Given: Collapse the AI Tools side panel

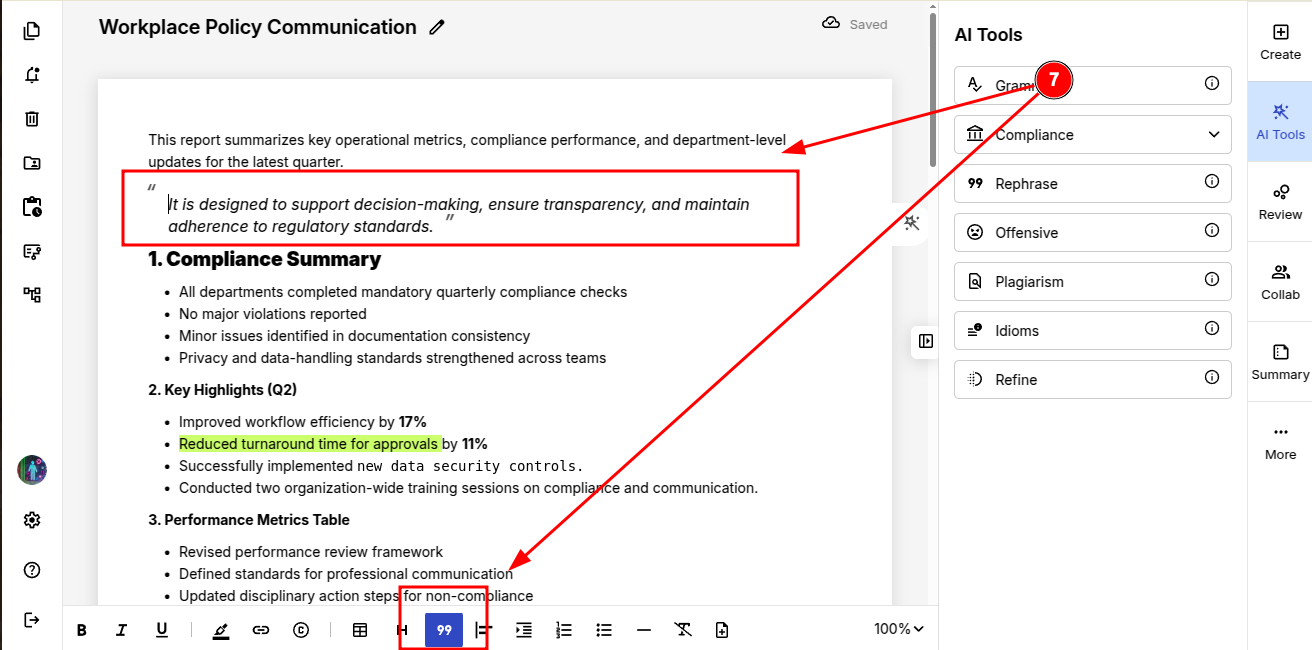Looking at the screenshot, I should (925, 341).
